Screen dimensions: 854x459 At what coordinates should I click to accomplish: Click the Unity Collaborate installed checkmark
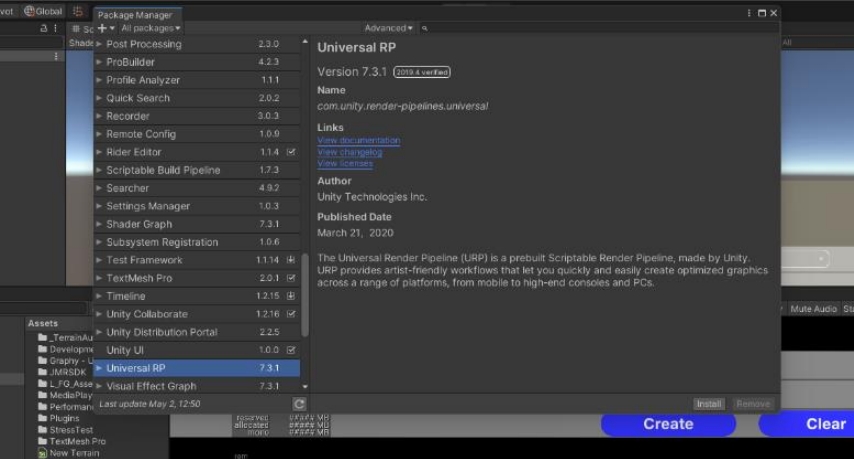pyautogui.click(x=291, y=314)
